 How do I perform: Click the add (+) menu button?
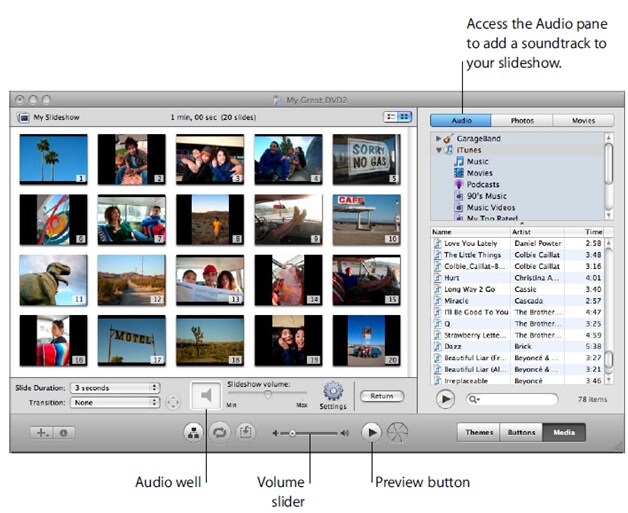coord(41,433)
